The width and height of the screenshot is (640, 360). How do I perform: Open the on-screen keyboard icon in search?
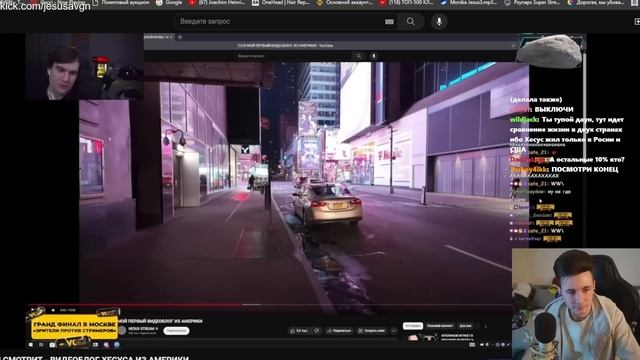389,22
